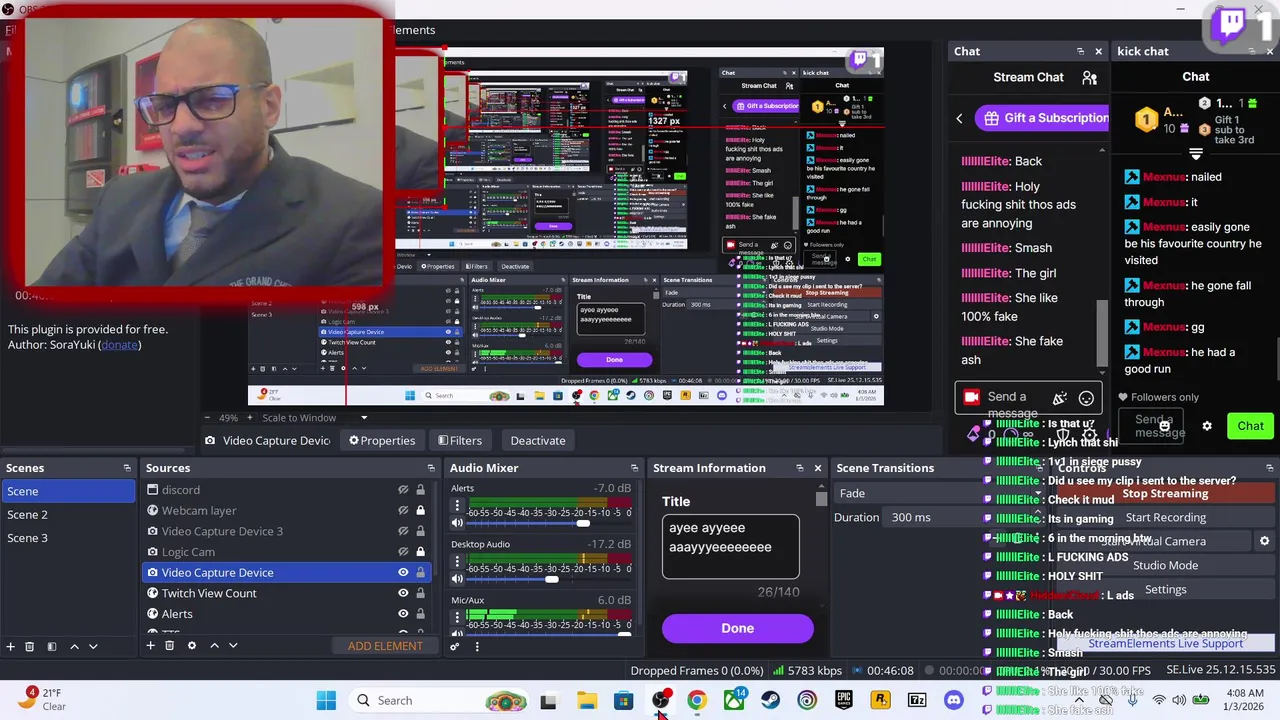Open Audio Mixer advanced properties gears icon
The image size is (1280, 720).
[x=454, y=646]
